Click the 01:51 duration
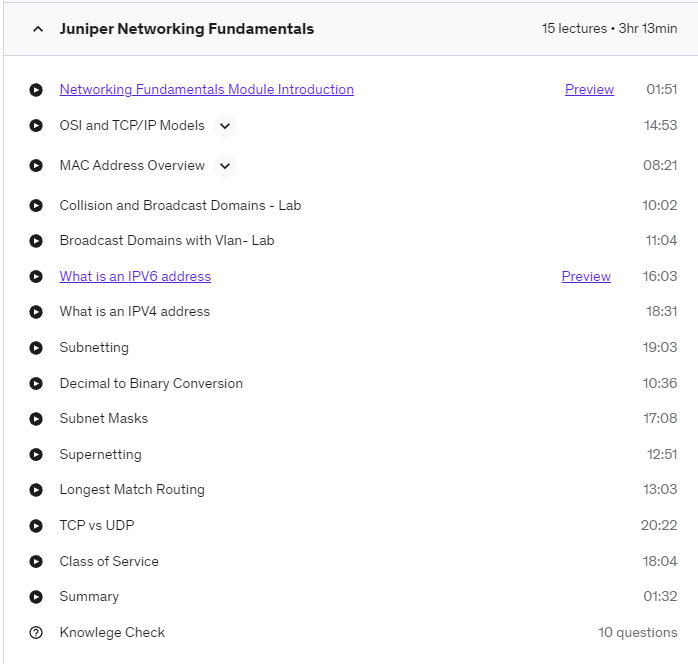Screen dimensions: 698x664 [x=661, y=89]
